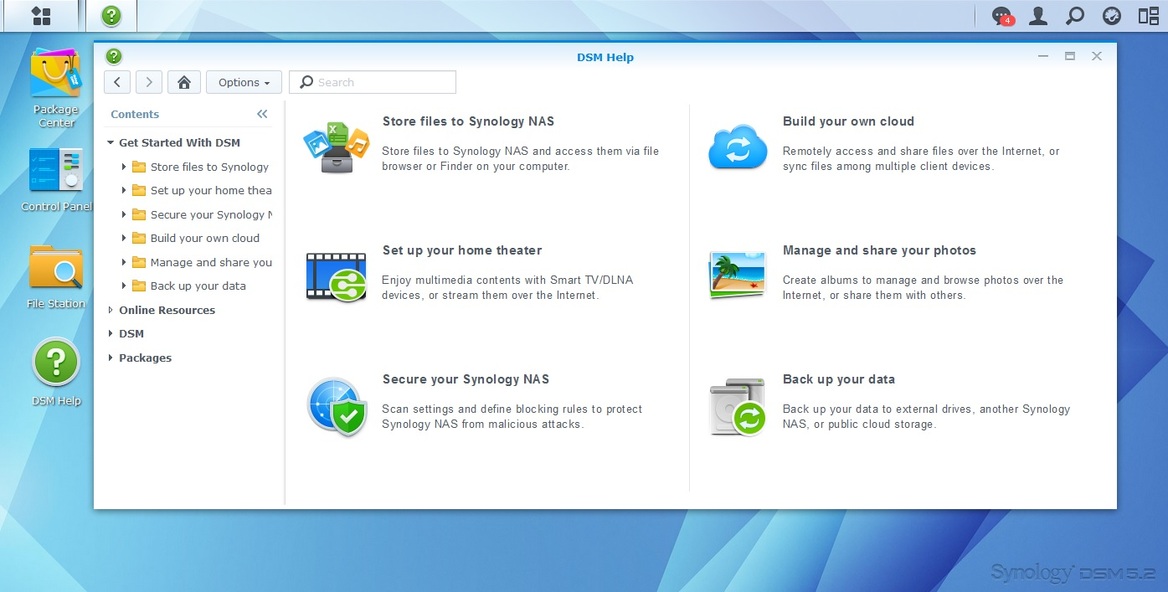The width and height of the screenshot is (1168, 592).
Task: Open the user account options icon
Action: click(1038, 16)
